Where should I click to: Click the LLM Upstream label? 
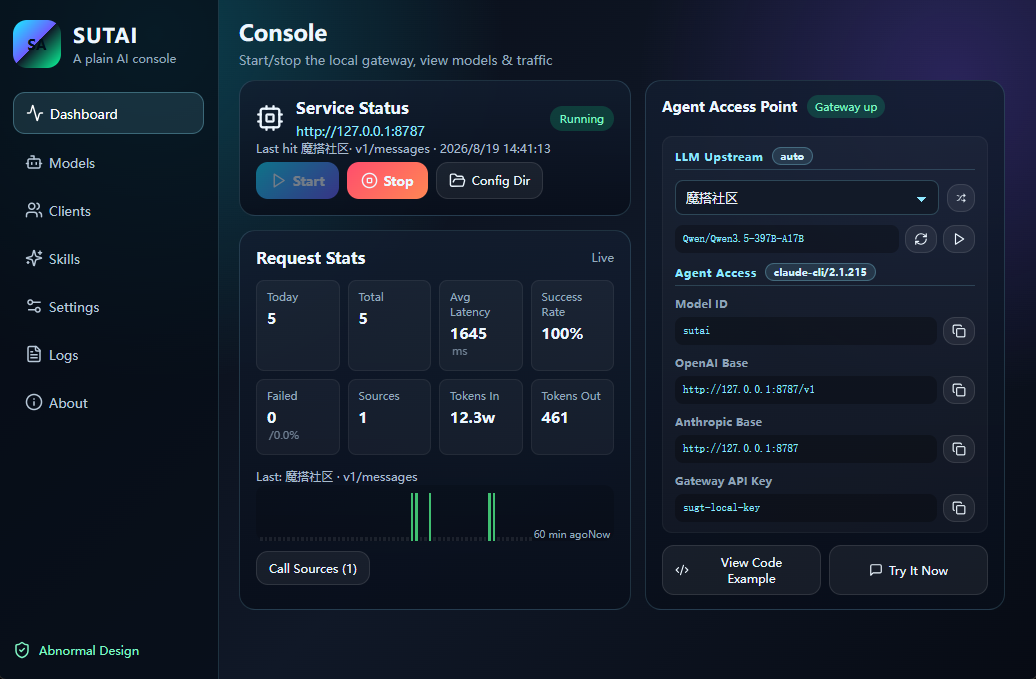coord(719,157)
